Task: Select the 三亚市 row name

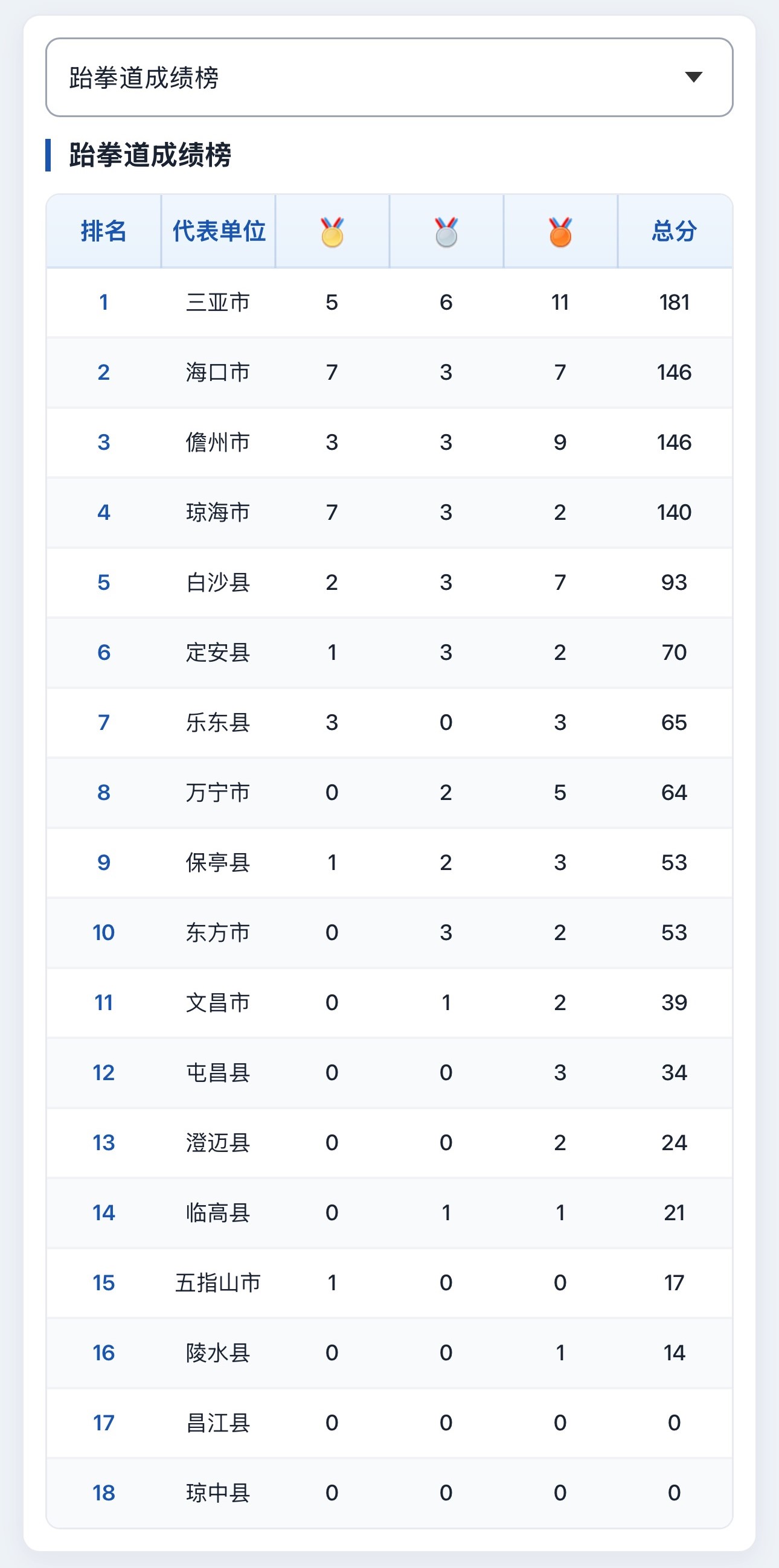Action: click(218, 302)
